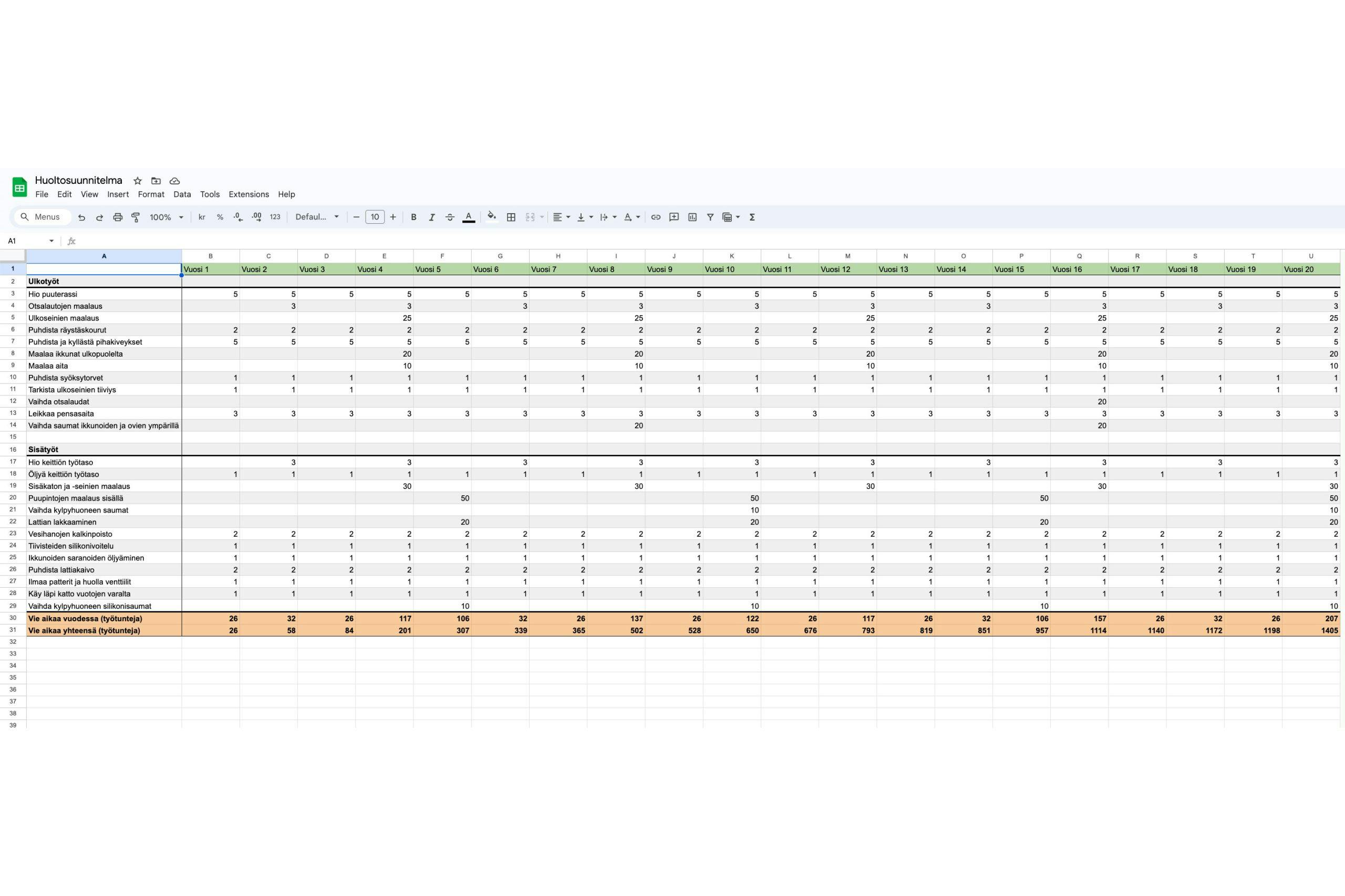Check the cloud document status icon

coord(174,181)
